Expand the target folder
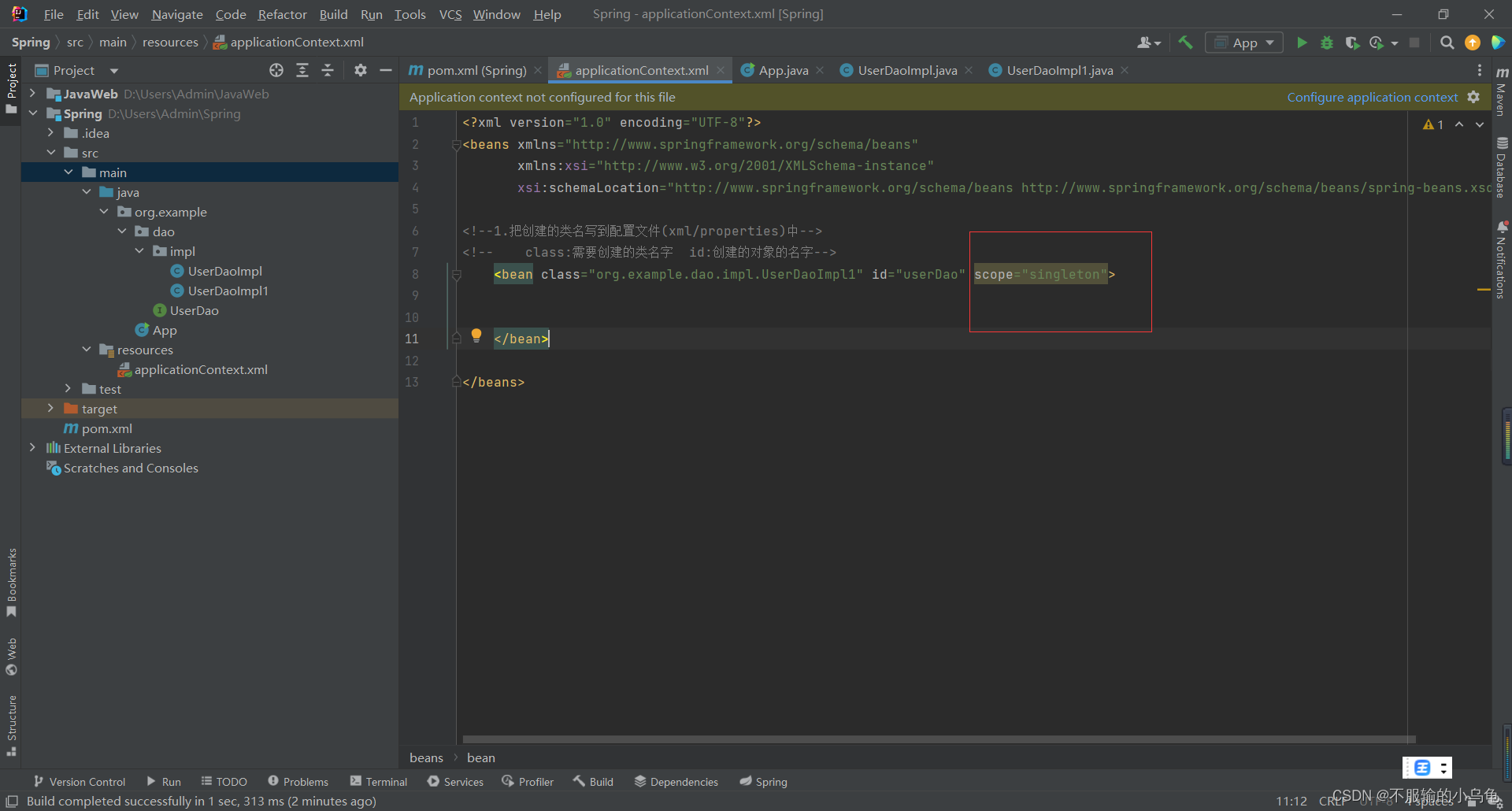This screenshot has width=1512, height=811. pos(50,409)
